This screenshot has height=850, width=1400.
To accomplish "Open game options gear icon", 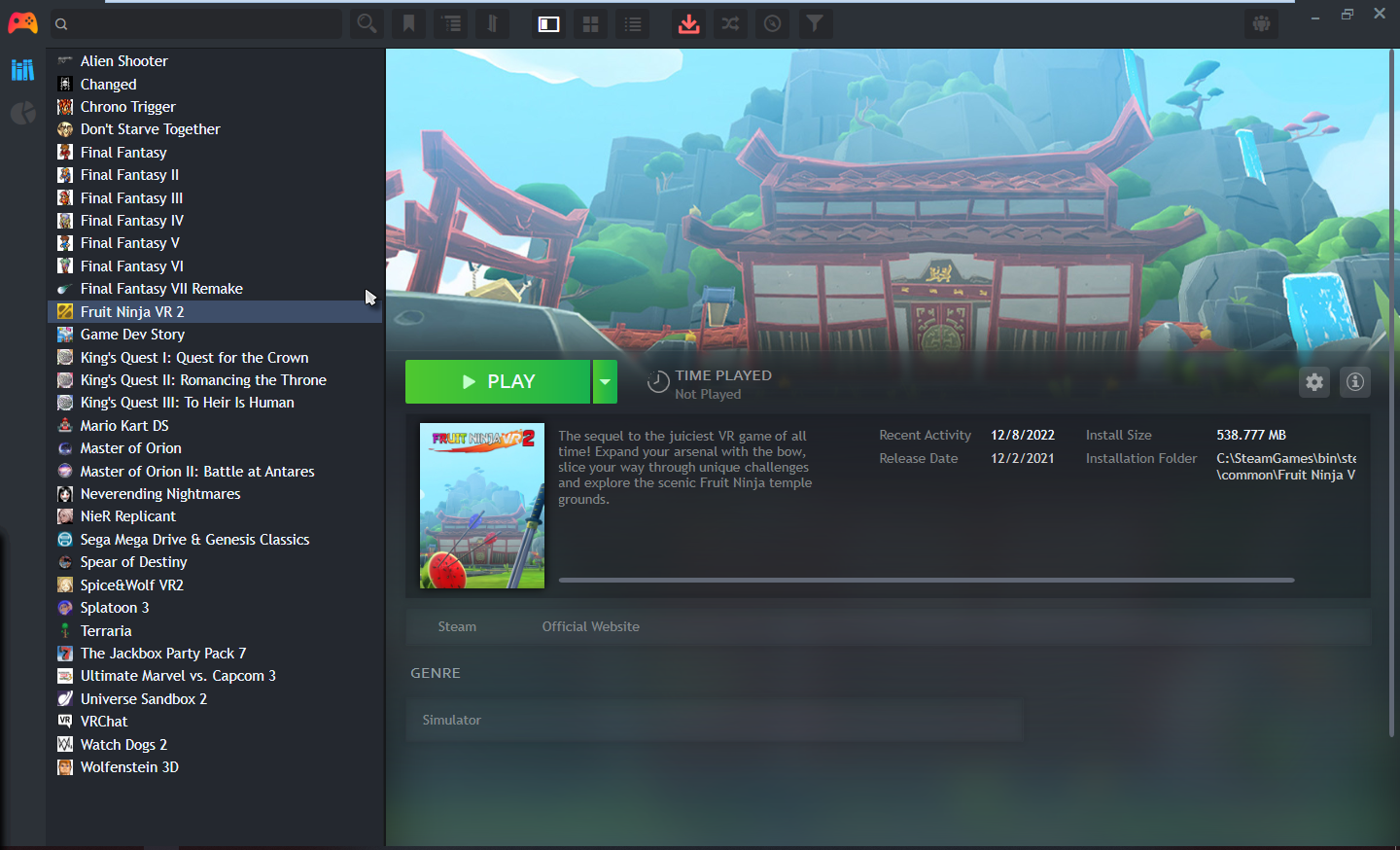I will (x=1314, y=382).
